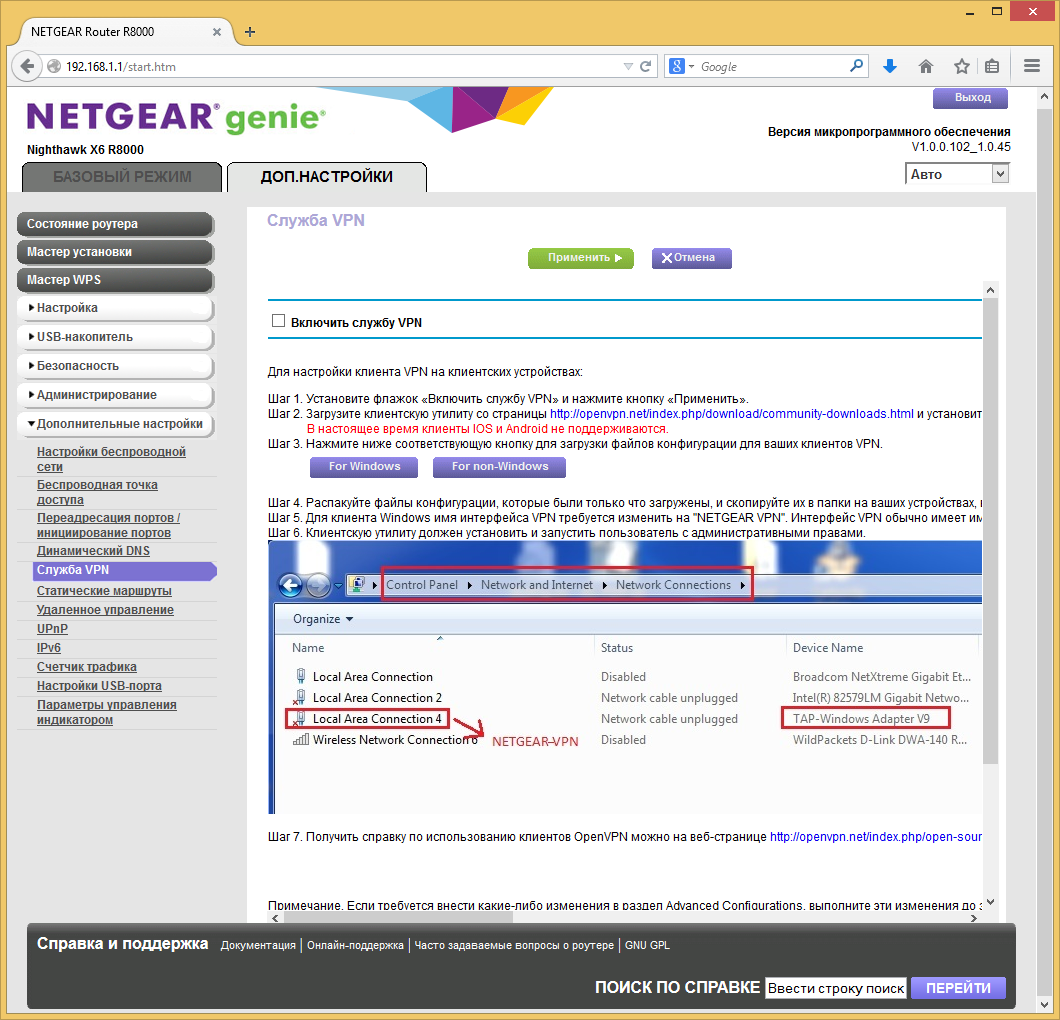This screenshot has height=1020, width=1060.
Task: Open Состояние роутера menu item
Action: [x=115, y=224]
